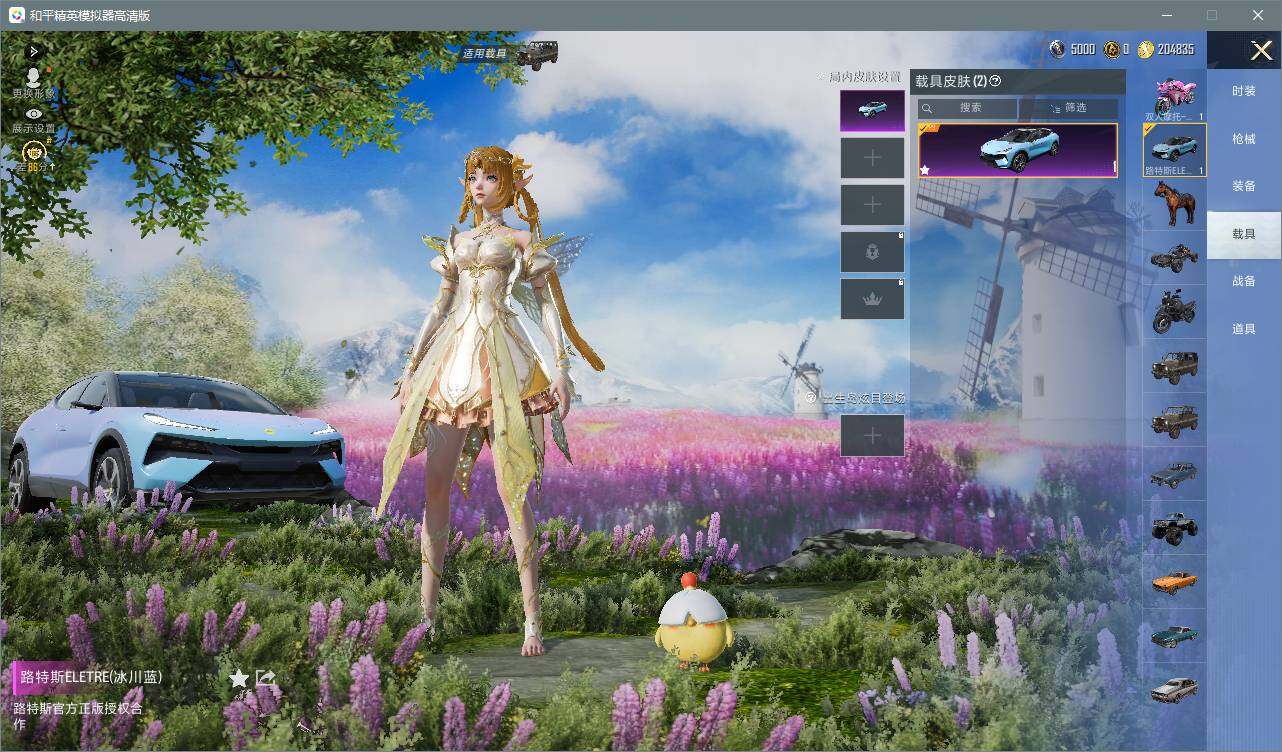This screenshot has height=752, width=1282.
Task: Close the wardrobe with the X button
Action: (1261, 50)
